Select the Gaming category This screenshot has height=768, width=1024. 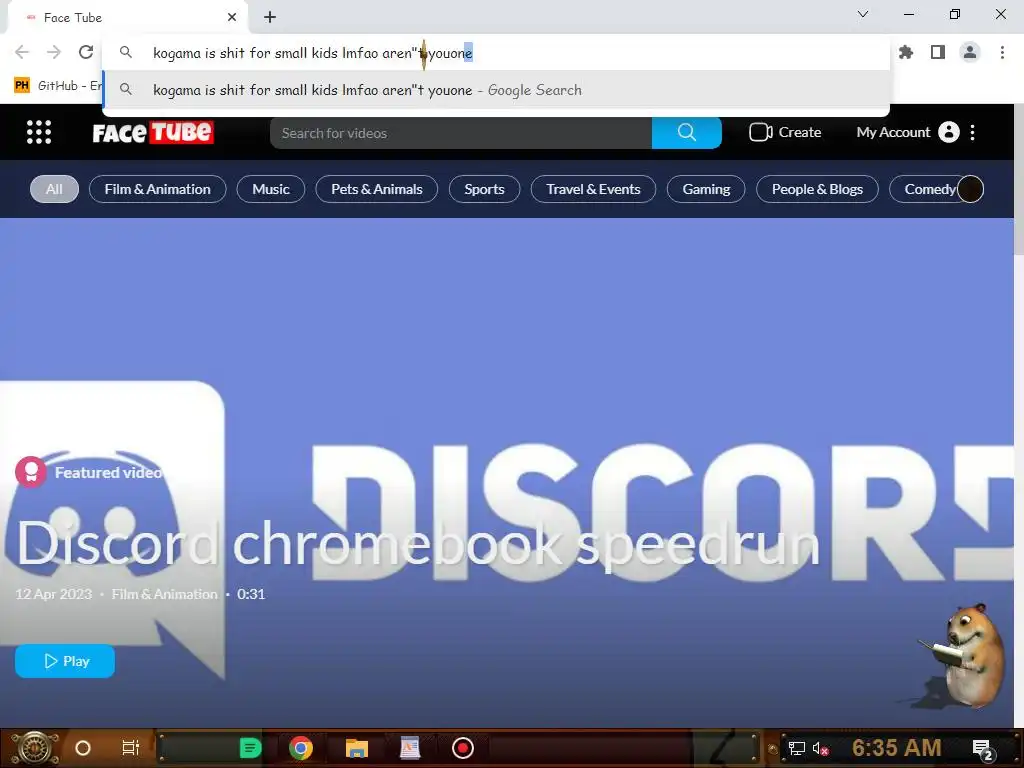[706, 189]
